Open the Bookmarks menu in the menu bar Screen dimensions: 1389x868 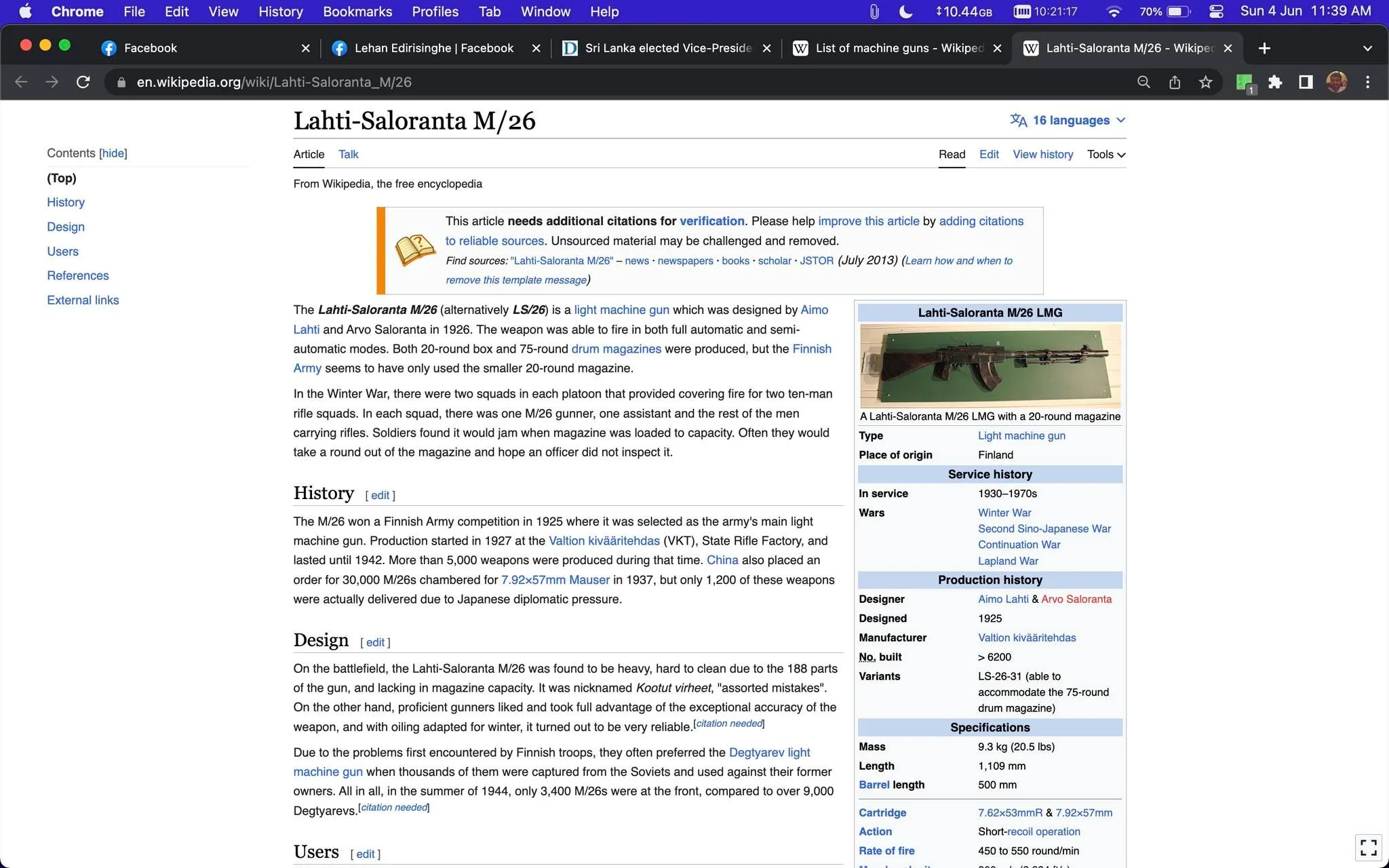pos(357,12)
